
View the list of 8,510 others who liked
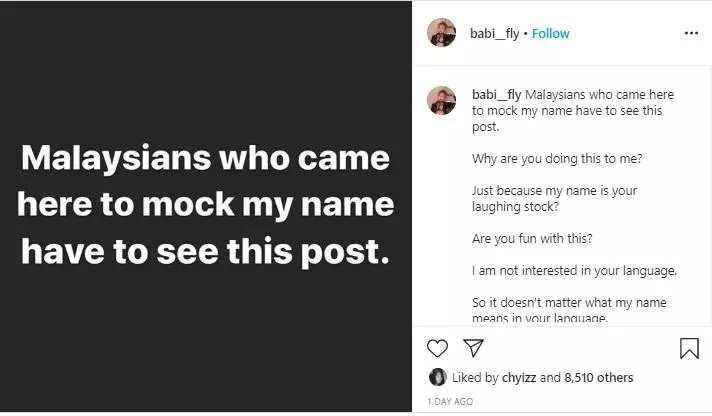[x=598, y=377]
